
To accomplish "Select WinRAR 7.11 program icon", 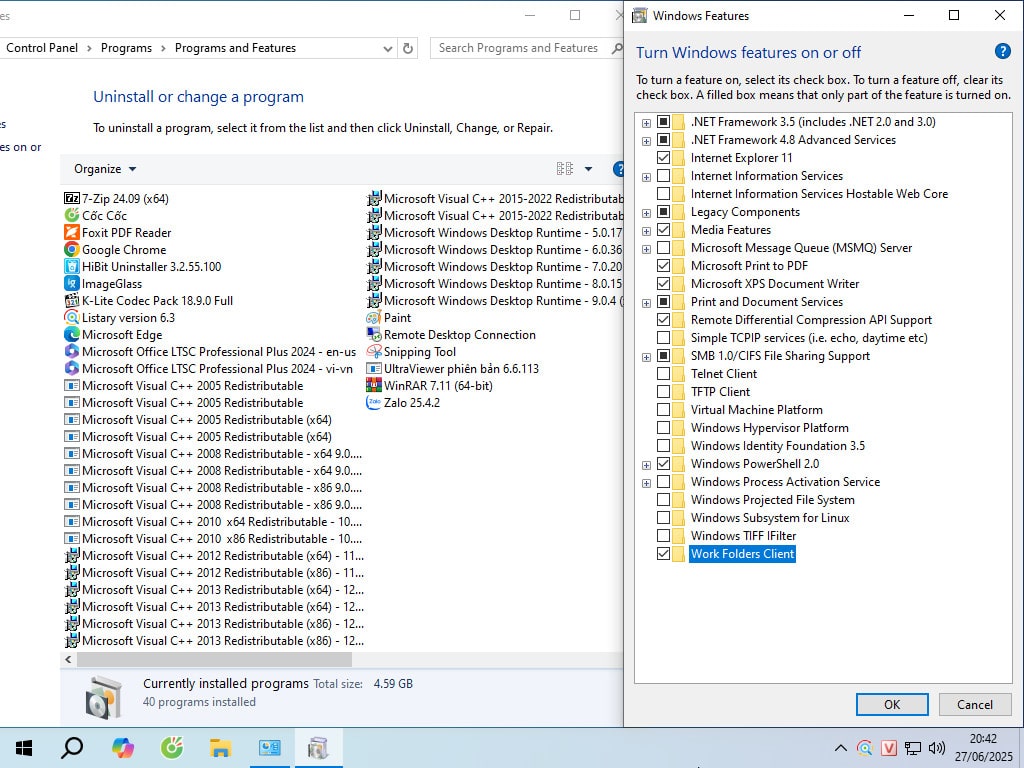I will point(374,386).
